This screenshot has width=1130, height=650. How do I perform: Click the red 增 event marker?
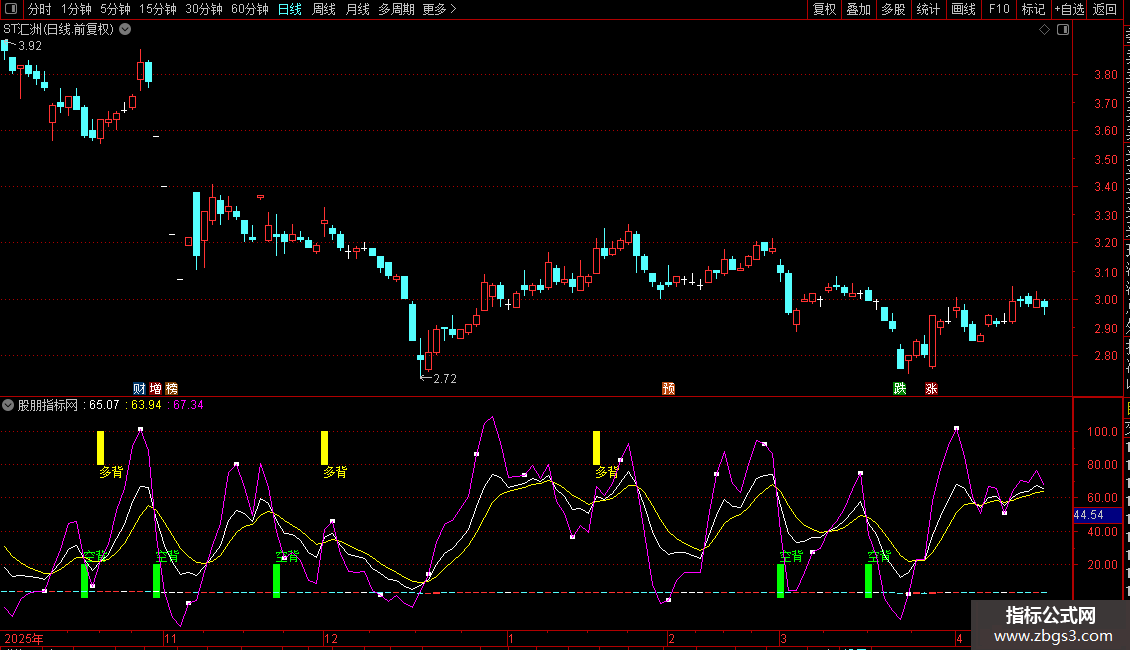click(155, 388)
